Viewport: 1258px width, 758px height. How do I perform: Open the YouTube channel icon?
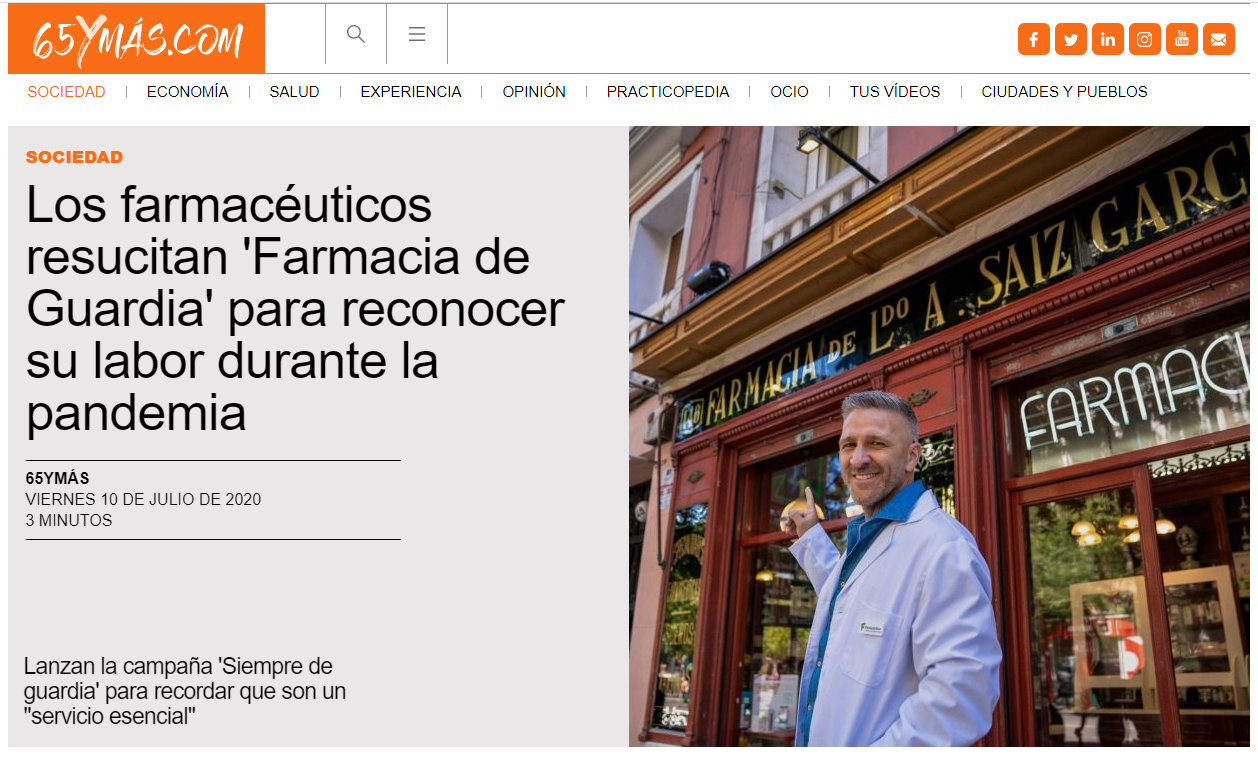tap(1182, 39)
